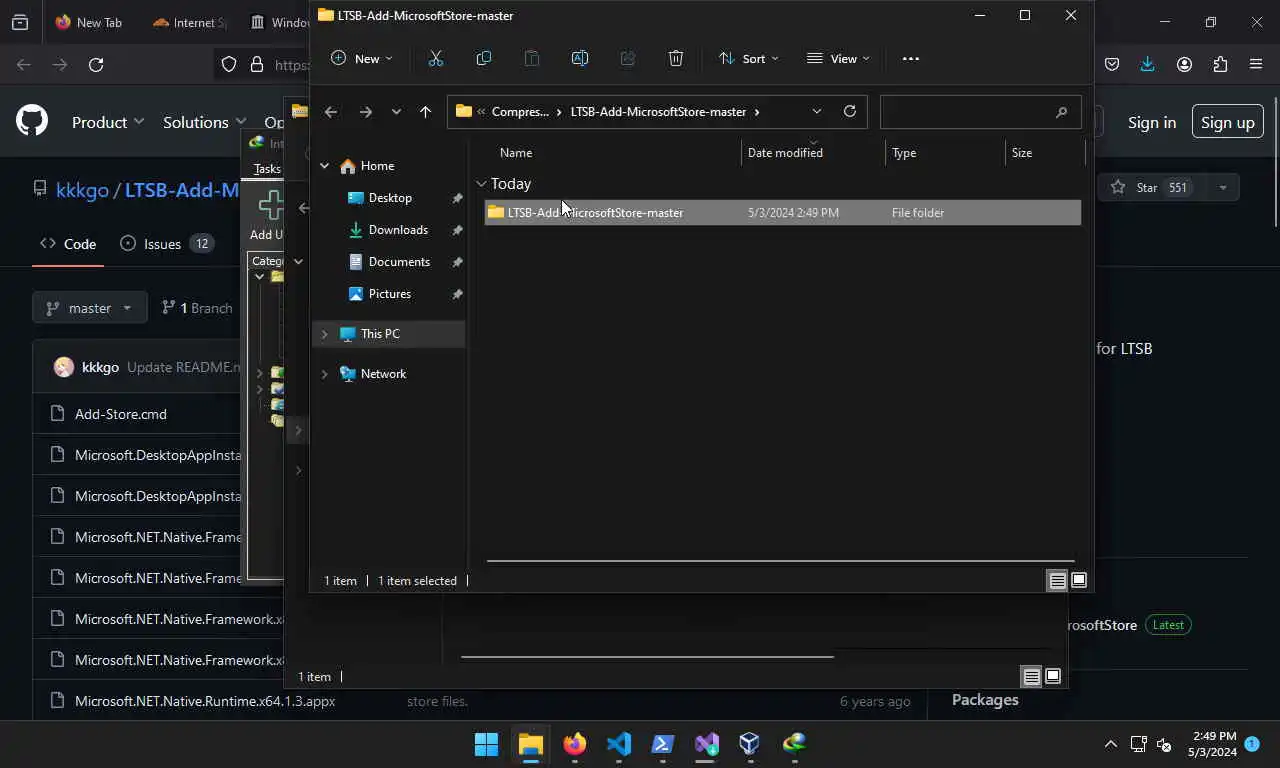The width and height of the screenshot is (1280, 768).
Task: Switch to details view icon in front window
Action: click(x=1057, y=581)
